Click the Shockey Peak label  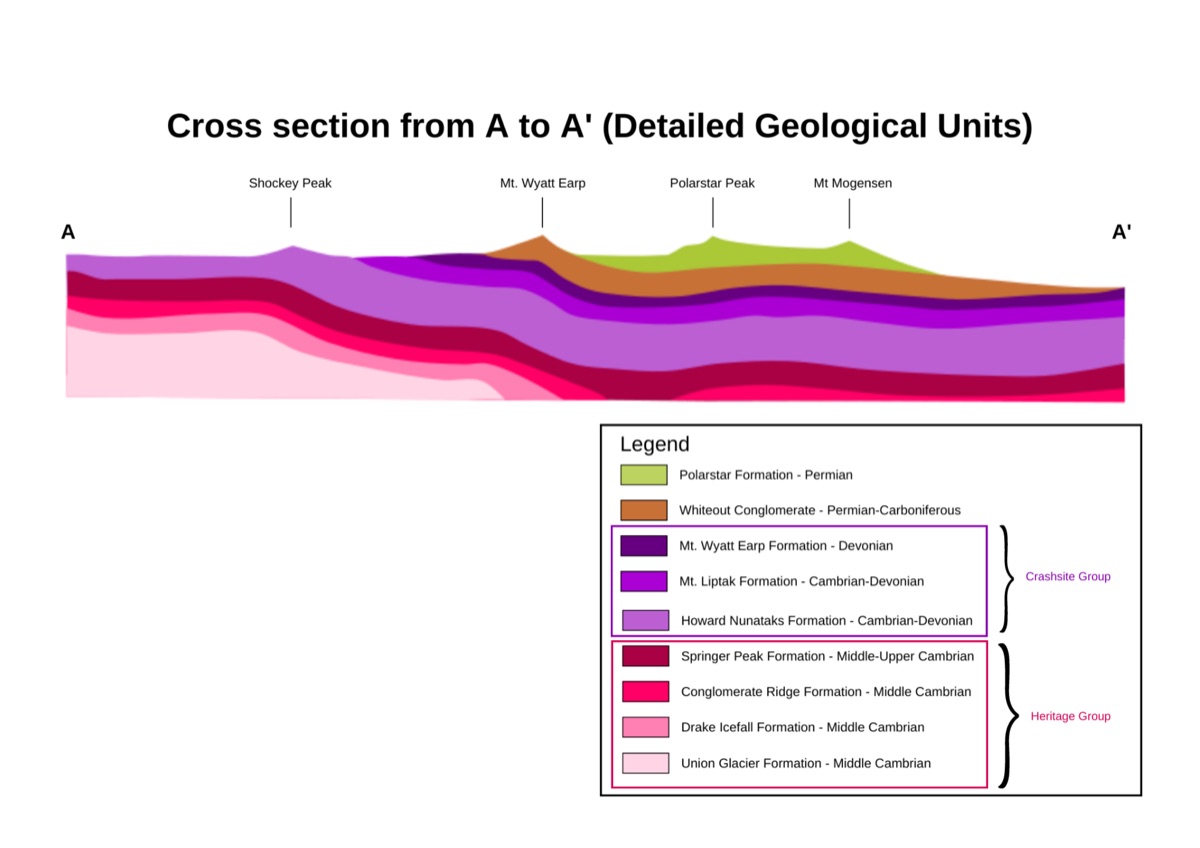coord(290,183)
